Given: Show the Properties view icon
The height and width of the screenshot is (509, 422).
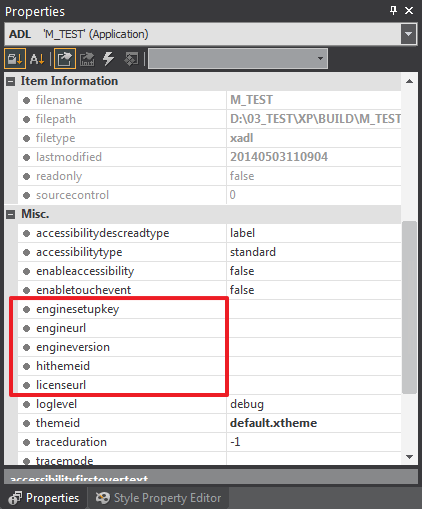Looking at the screenshot, I should click(65, 59).
